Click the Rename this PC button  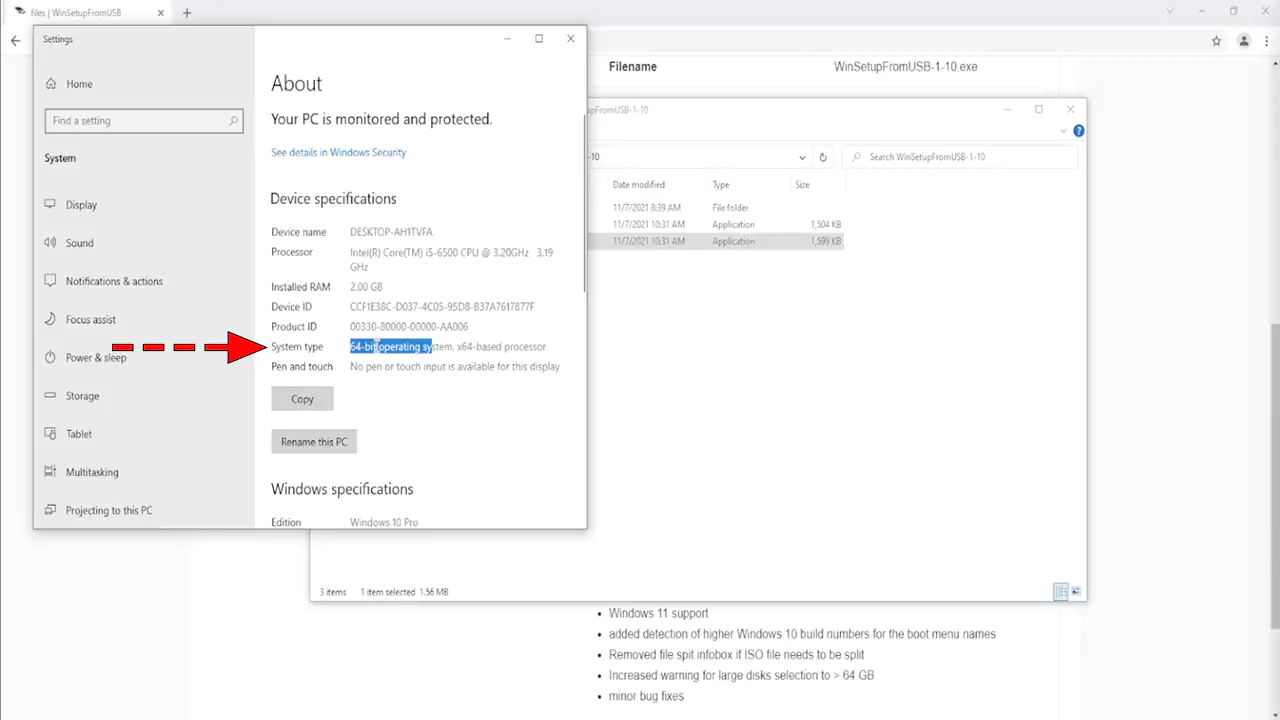click(314, 442)
